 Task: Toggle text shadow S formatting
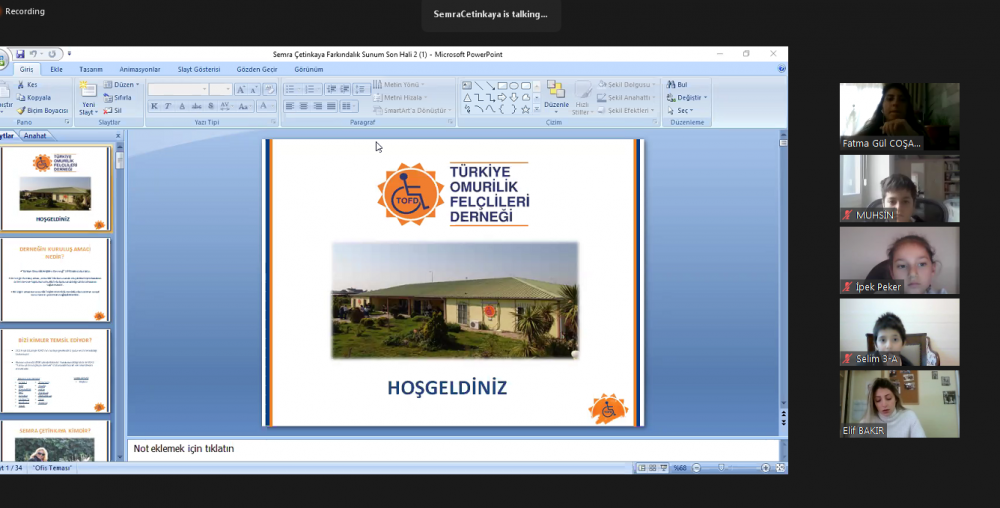tap(210, 106)
